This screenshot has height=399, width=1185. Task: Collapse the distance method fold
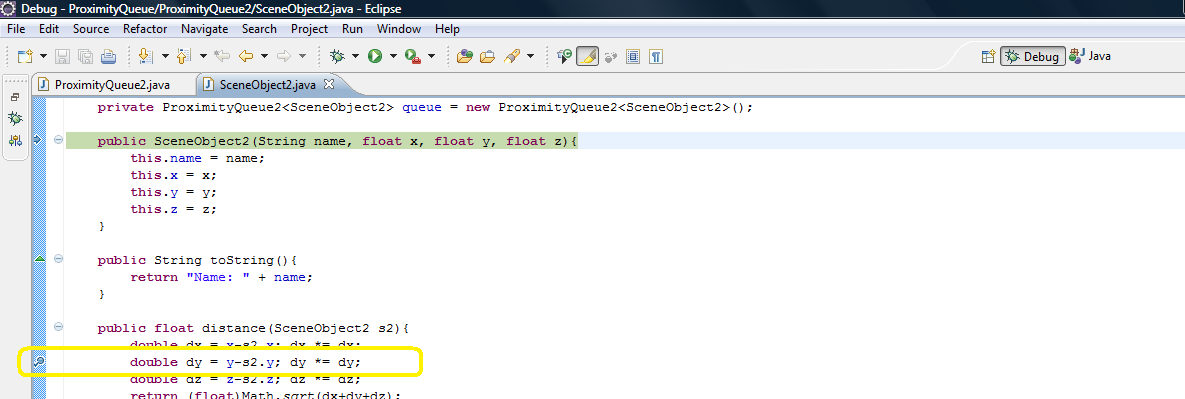58,327
